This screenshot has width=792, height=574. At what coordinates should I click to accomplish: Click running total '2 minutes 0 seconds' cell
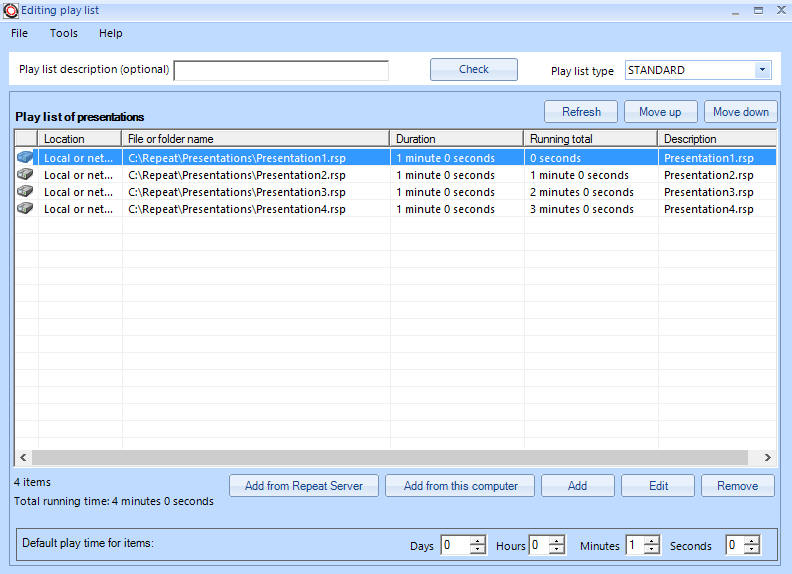pyautogui.click(x=581, y=193)
